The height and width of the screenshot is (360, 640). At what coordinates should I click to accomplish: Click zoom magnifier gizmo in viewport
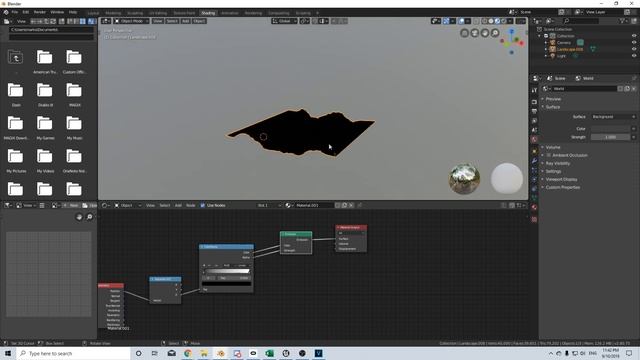[495, 33]
